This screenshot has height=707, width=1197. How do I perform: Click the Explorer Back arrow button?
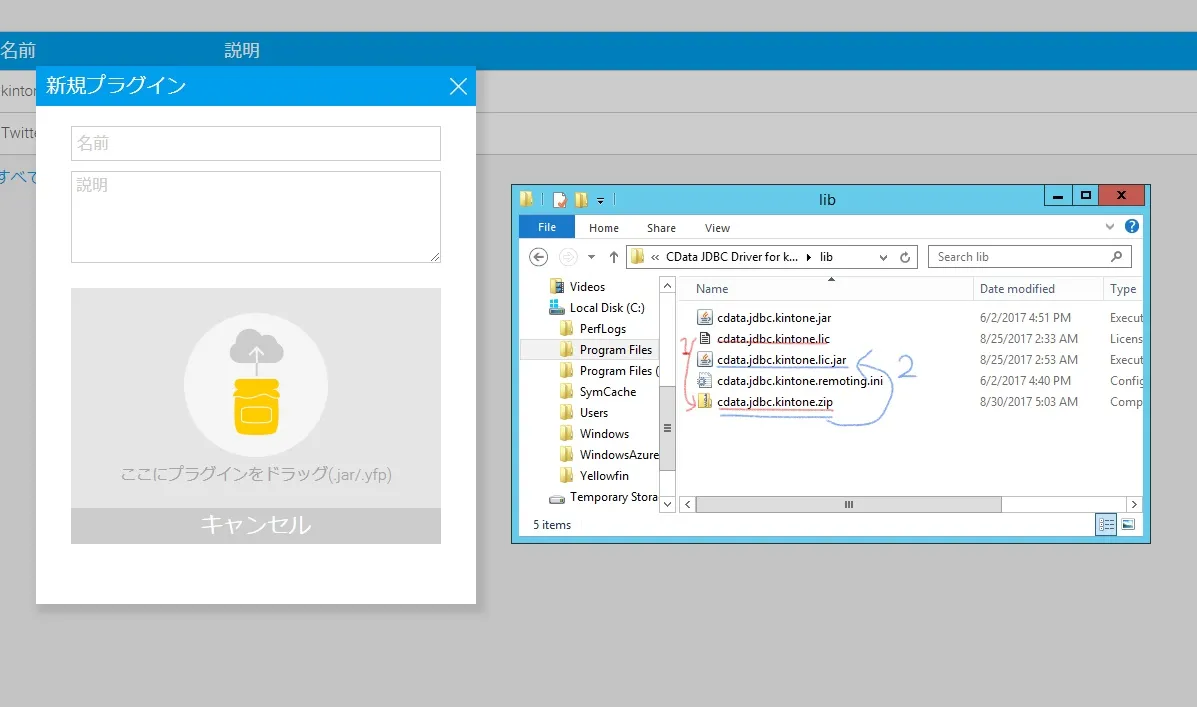(538, 257)
